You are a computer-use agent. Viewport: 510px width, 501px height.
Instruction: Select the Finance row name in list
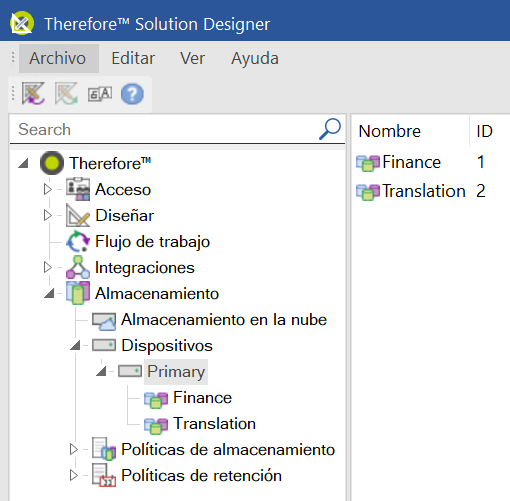[x=411, y=162]
